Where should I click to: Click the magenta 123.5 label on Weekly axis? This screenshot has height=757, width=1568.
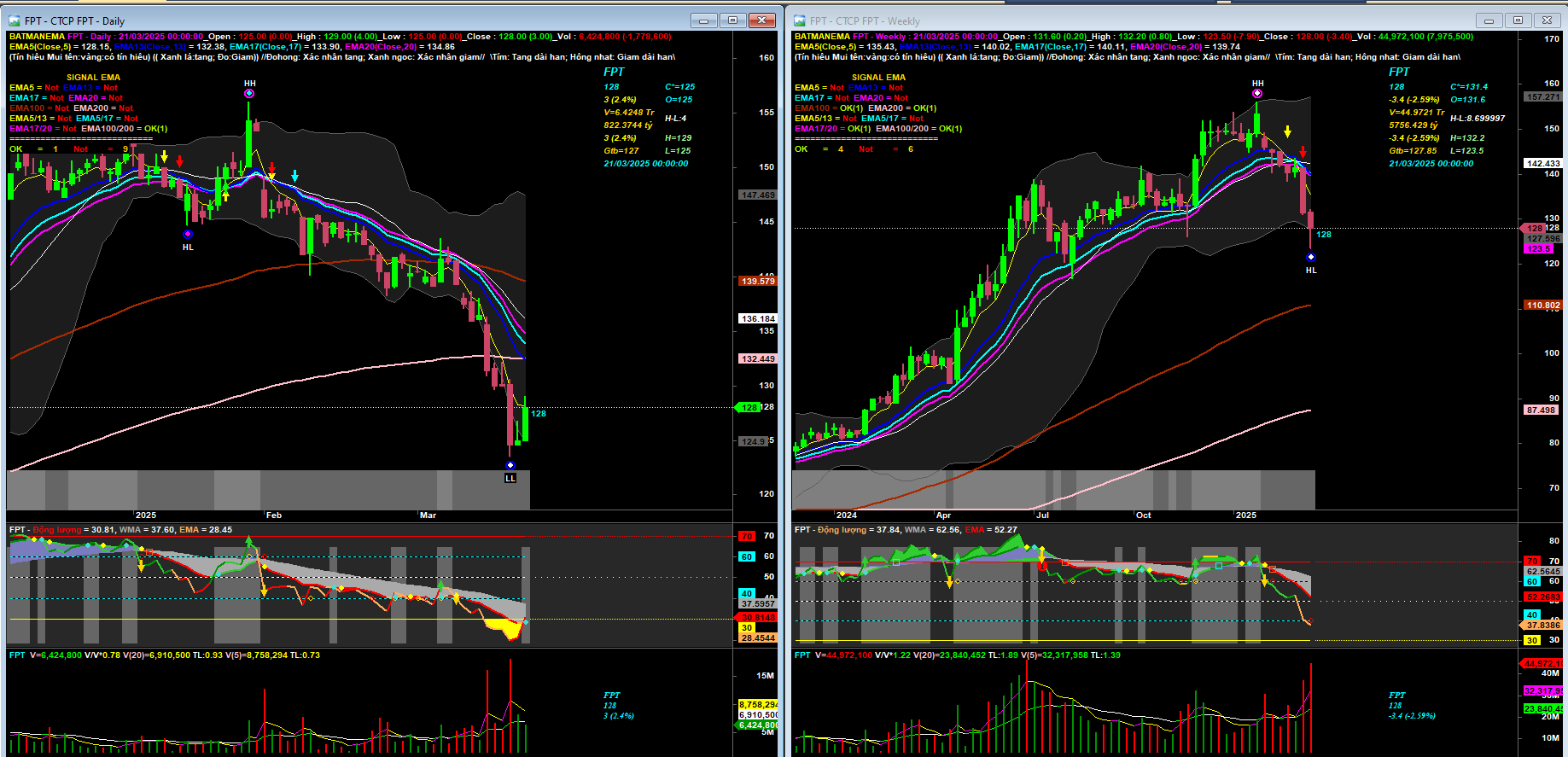tap(1538, 248)
